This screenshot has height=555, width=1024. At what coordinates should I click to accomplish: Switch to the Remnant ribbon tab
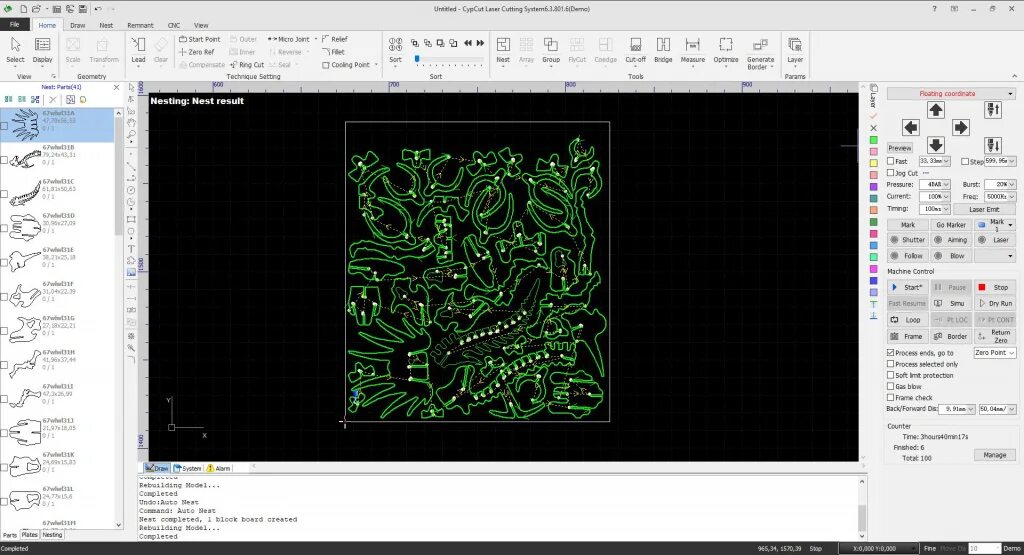pyautogui.click(x=140, y=25)
